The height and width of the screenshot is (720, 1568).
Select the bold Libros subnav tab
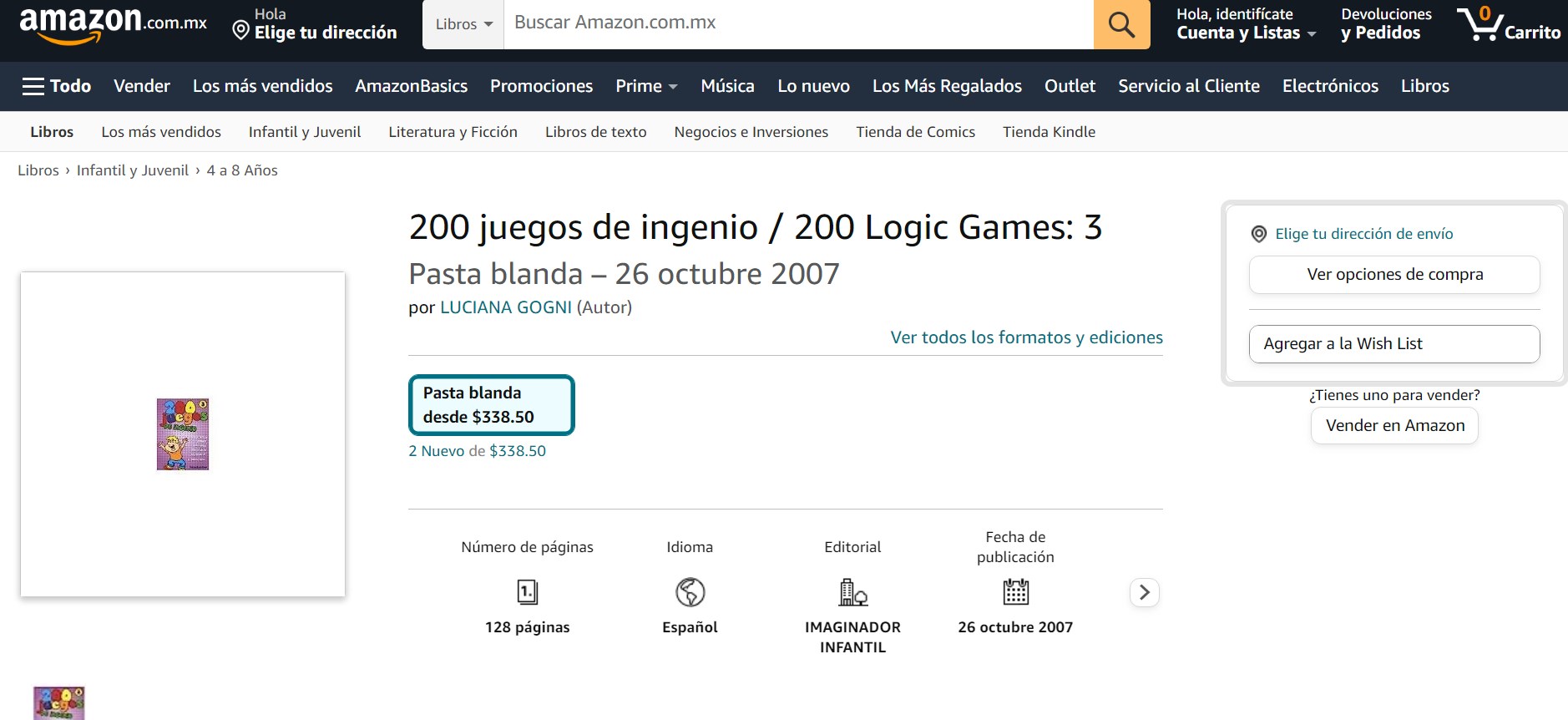click(52, 132)
